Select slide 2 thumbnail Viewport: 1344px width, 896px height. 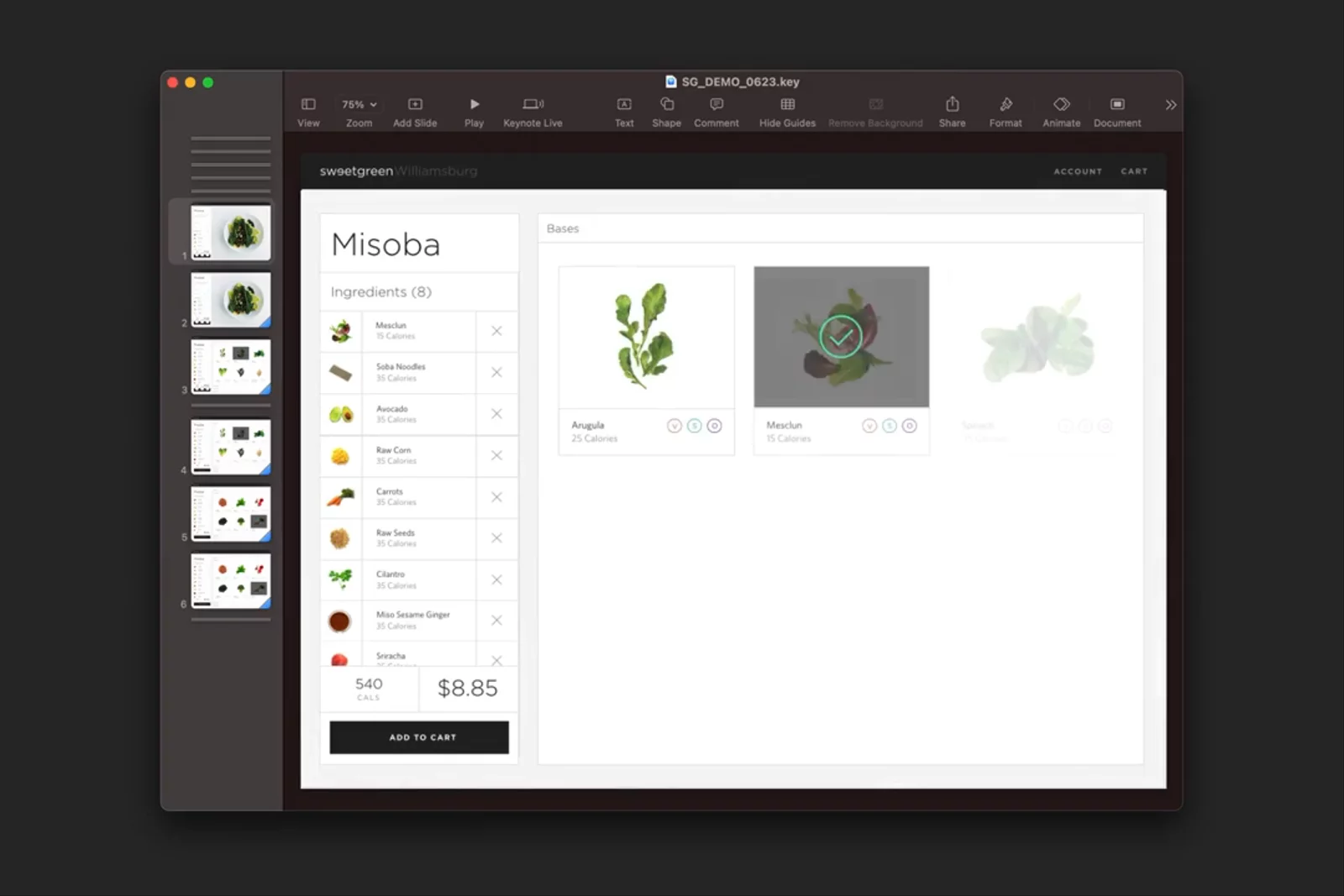(230, 300)
